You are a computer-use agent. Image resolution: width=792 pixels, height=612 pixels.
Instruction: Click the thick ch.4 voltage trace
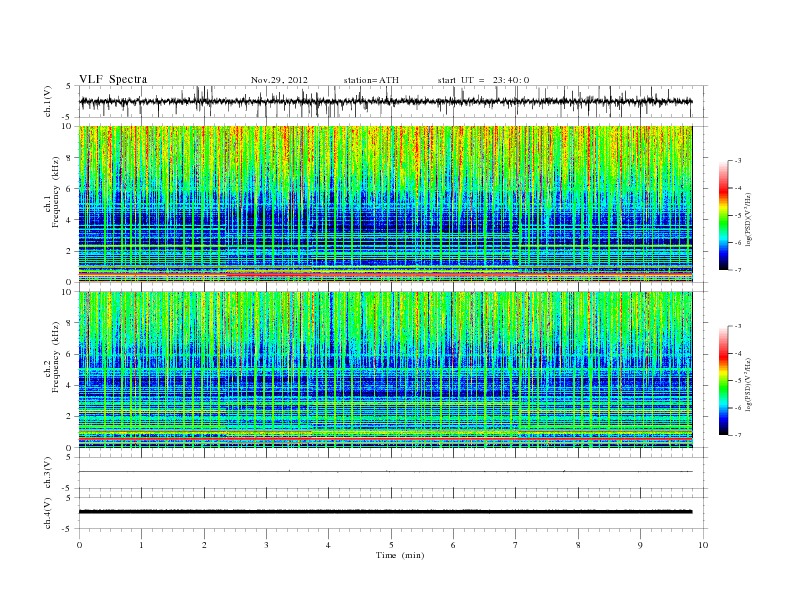coord(386,512)
